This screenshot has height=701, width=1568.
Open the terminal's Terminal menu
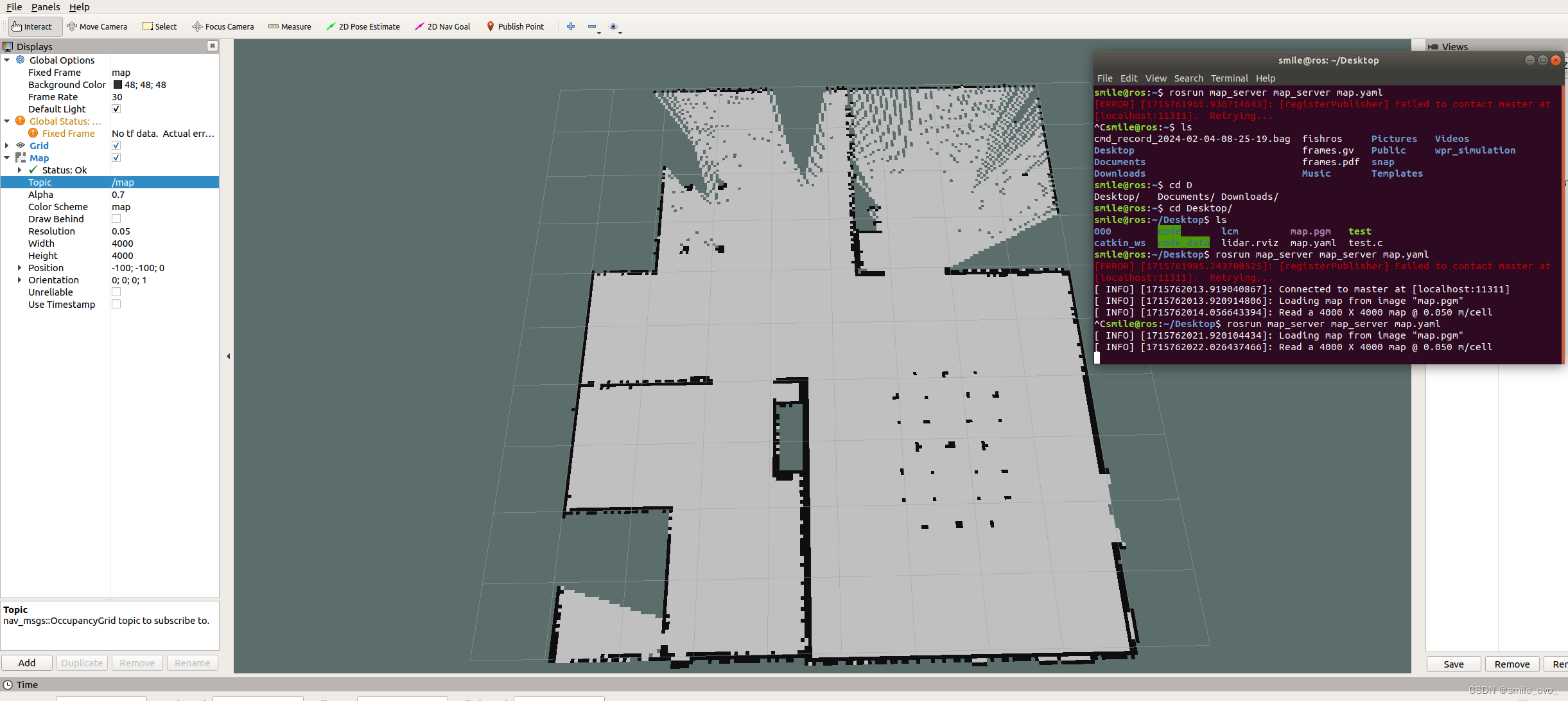point(1229,78)
